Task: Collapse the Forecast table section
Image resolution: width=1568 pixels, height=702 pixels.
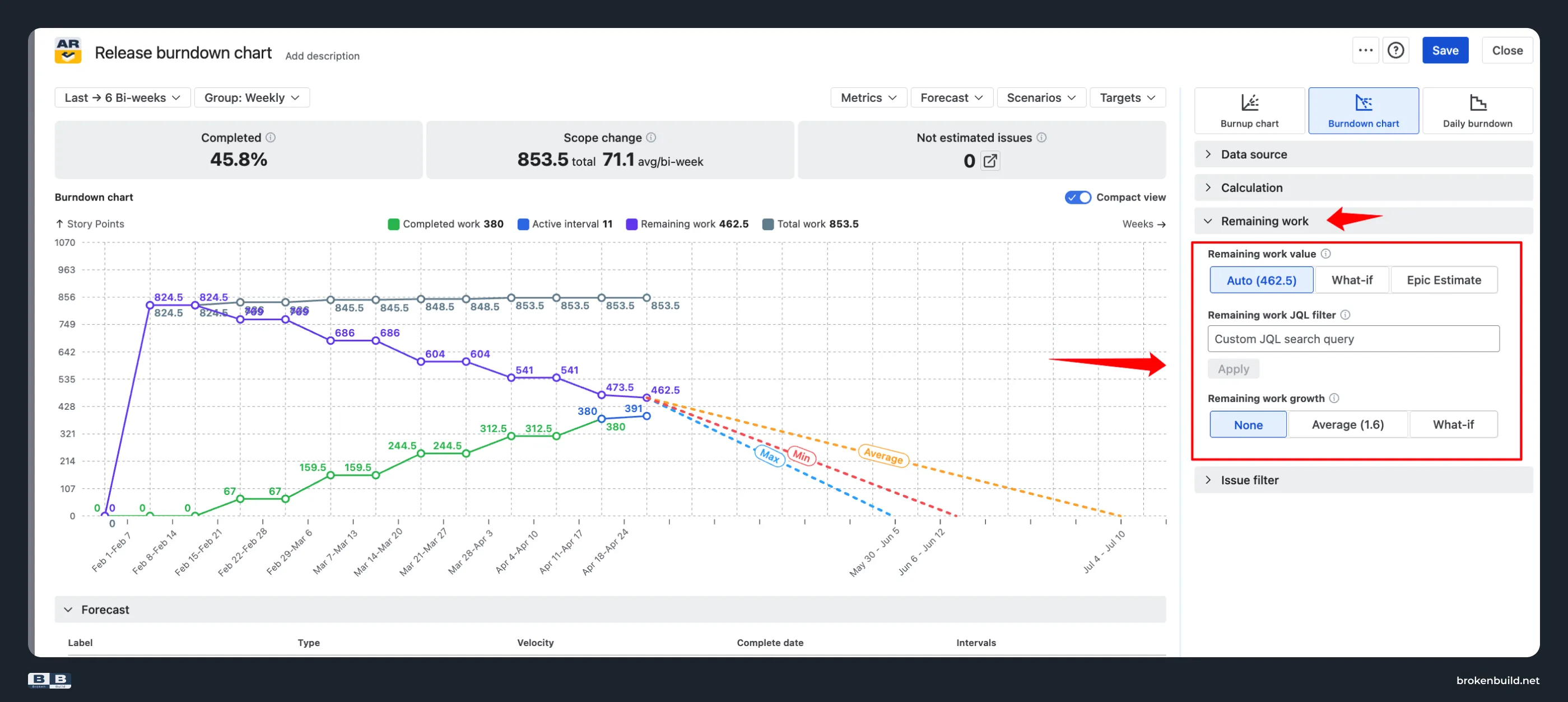Action: 610,609
